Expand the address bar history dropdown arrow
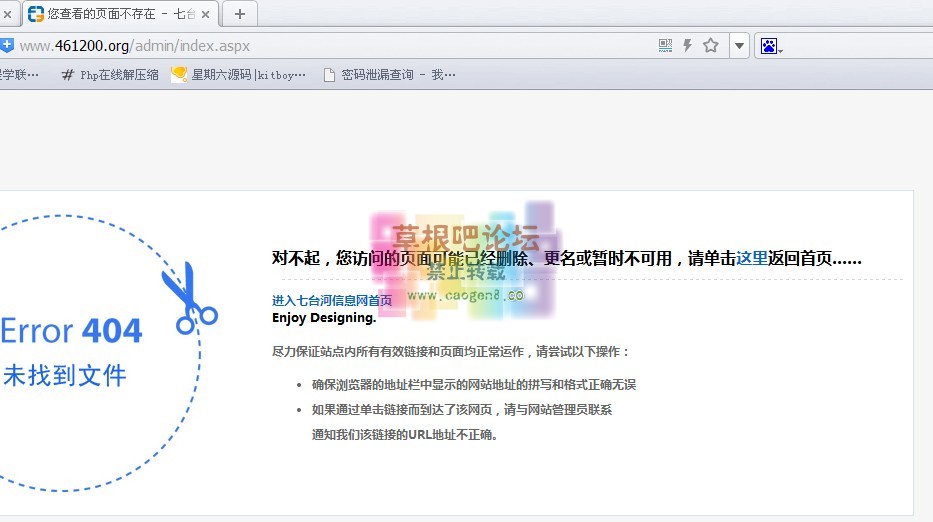The height and width of the screenshot is (522, 933). click(x=739, y=46)
